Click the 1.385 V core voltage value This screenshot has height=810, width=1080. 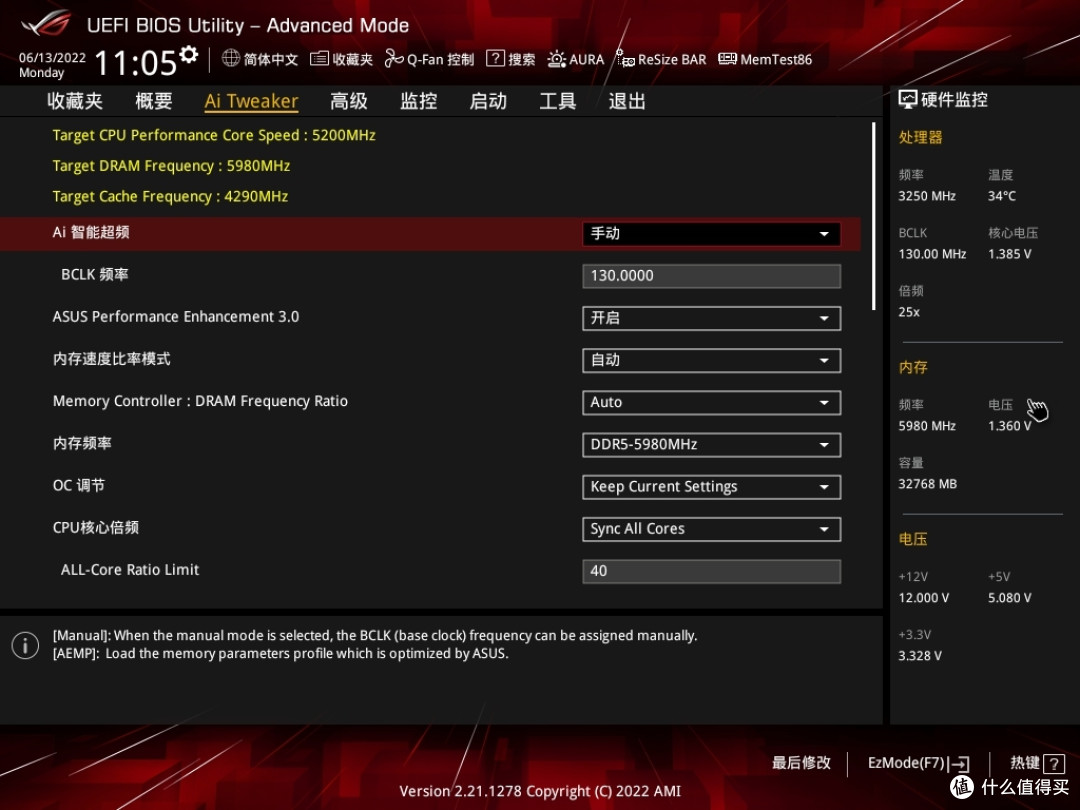tap(1009, 254)
